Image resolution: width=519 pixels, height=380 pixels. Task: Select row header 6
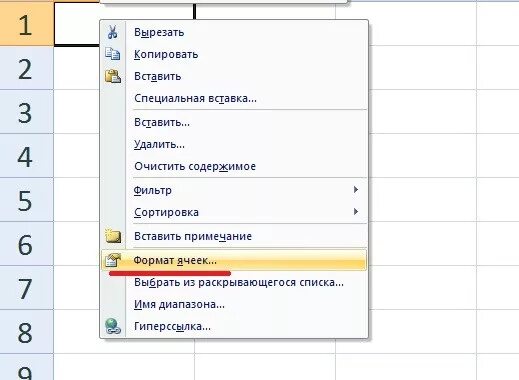[27, 244]
